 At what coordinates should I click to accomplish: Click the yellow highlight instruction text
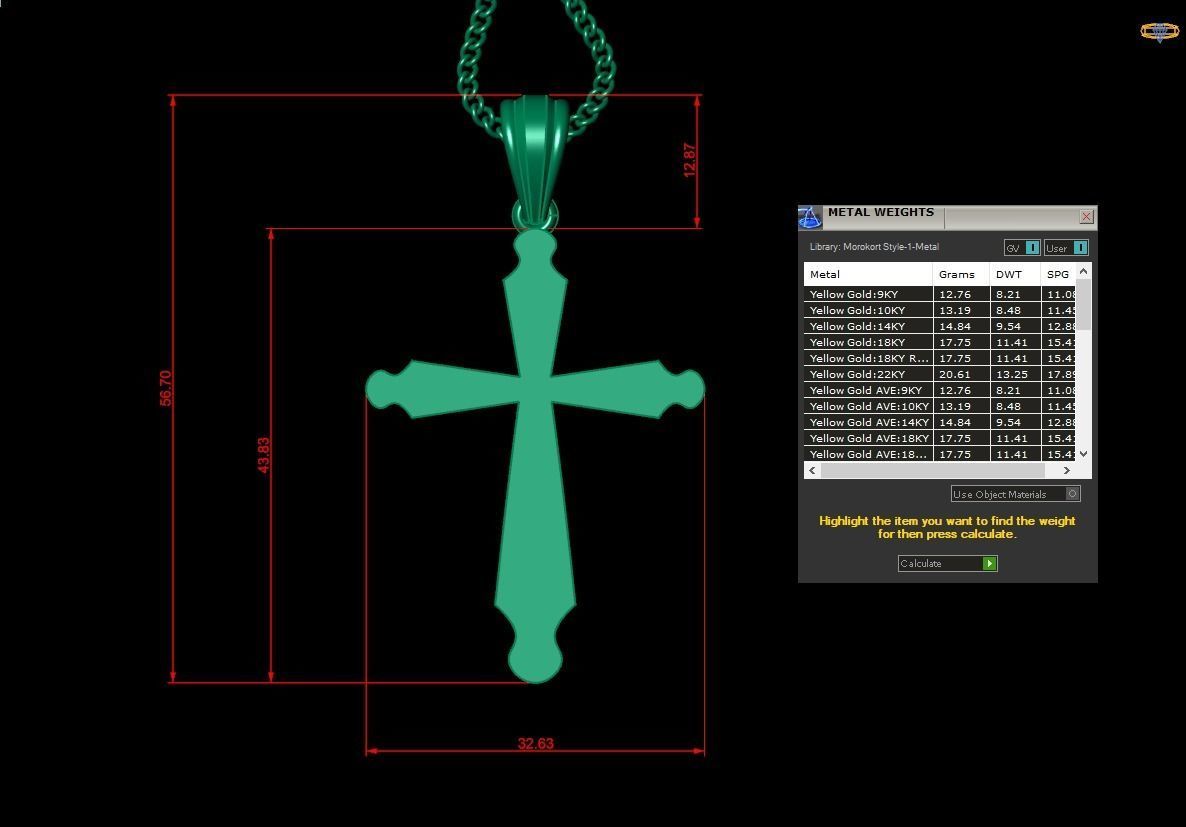coord(946,527)
